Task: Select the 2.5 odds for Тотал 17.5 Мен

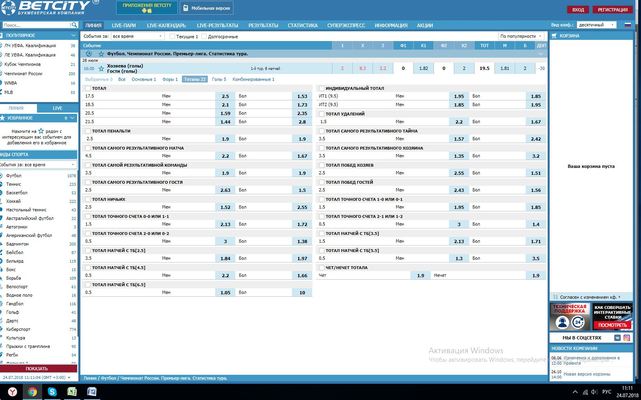Action: (x=225, y=96)
